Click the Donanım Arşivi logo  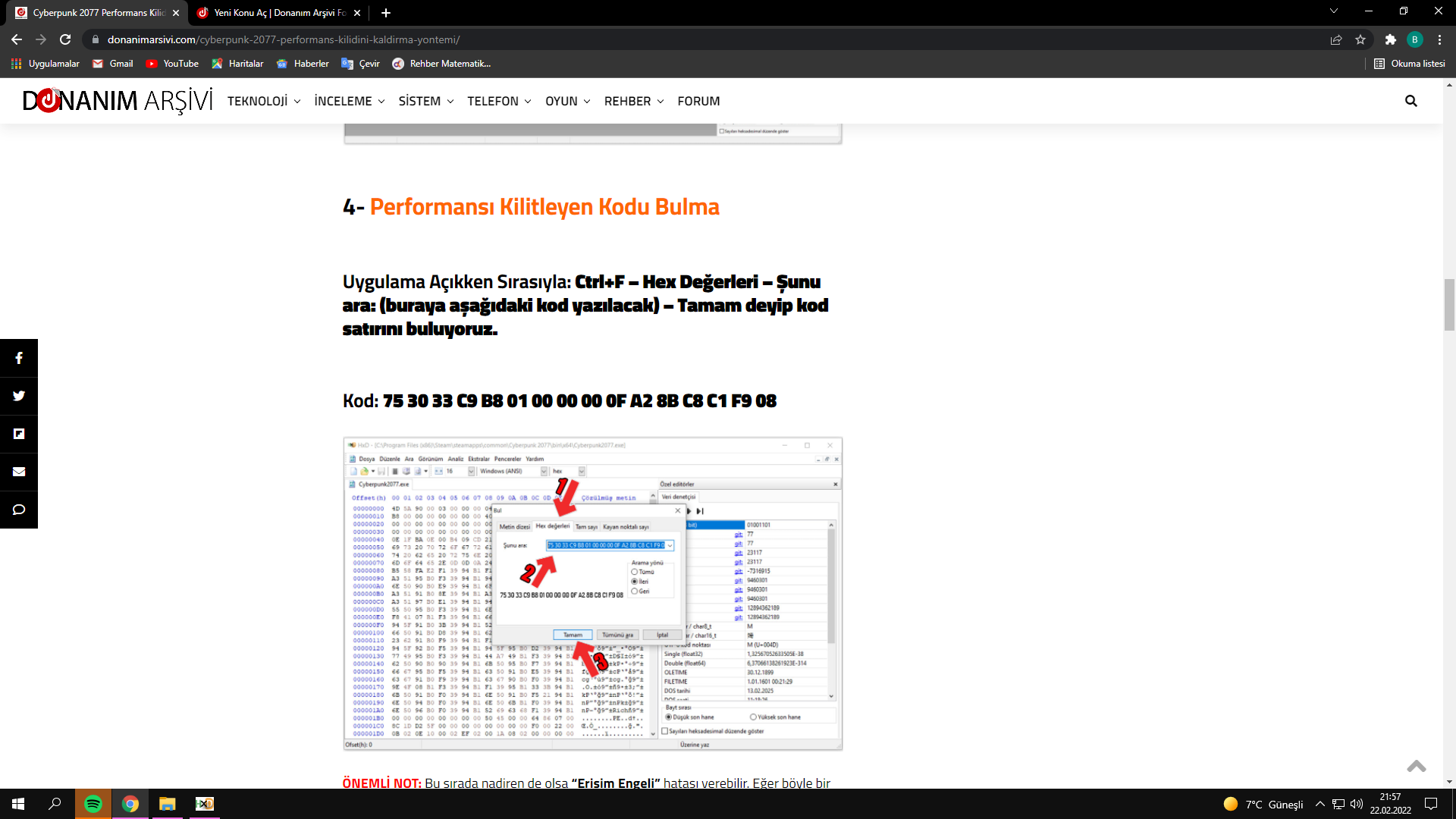[118, 100]
